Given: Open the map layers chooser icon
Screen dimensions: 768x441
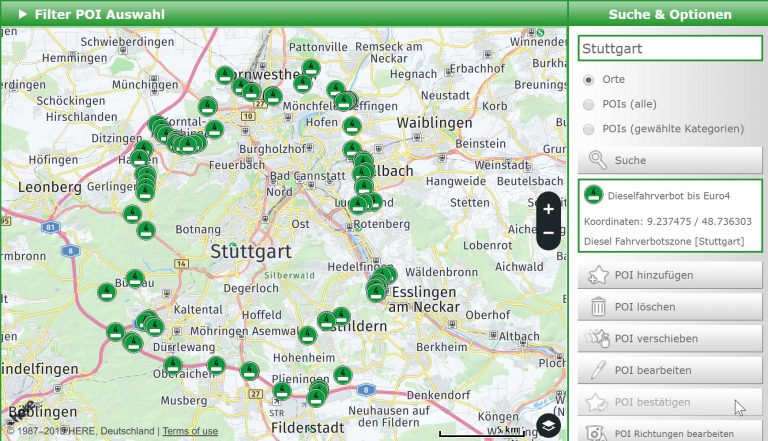Looking at the screenshot, I should (x=549, y=425).
